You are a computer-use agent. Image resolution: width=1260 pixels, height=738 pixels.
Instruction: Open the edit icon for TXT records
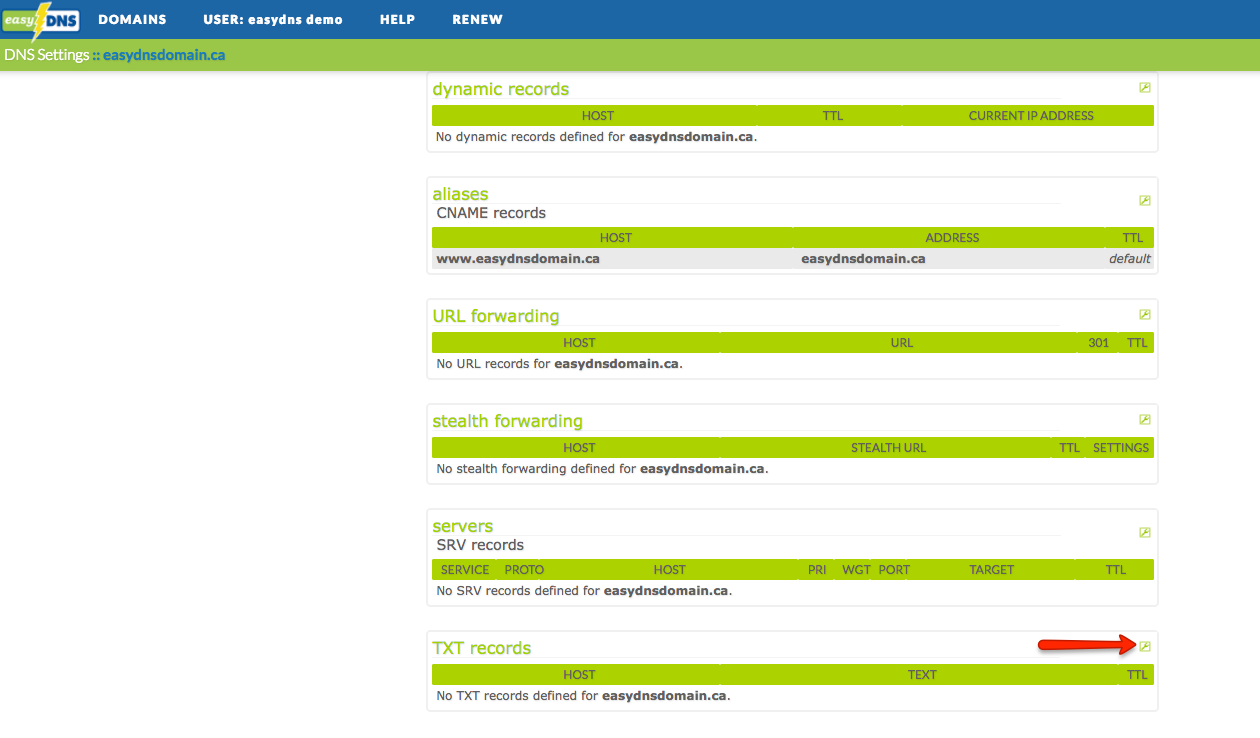[x=1145, y=646]
